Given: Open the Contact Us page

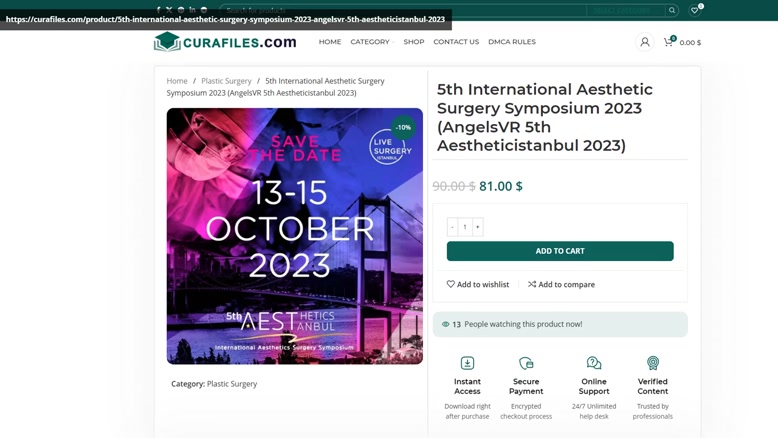Looking at the screenshot, I should click(x=456, y=42).
